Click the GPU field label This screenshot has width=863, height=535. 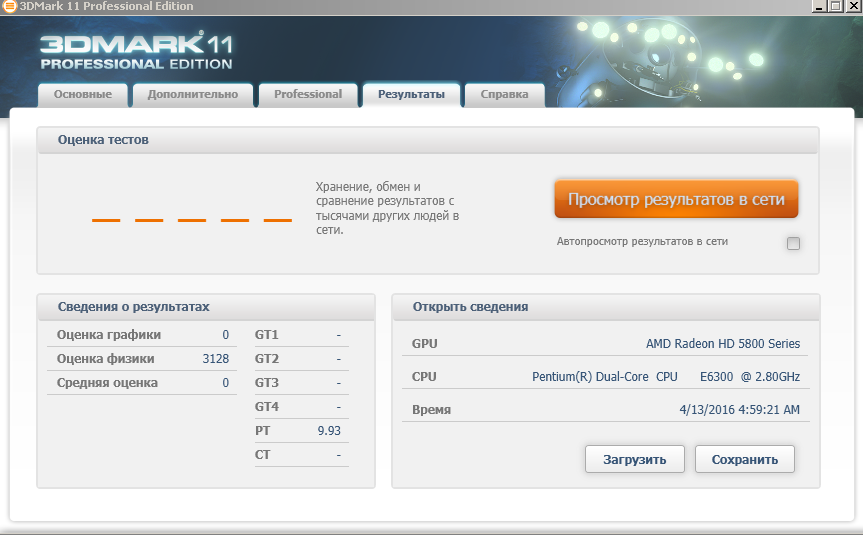pyautogui.click(x=424, y=344)
